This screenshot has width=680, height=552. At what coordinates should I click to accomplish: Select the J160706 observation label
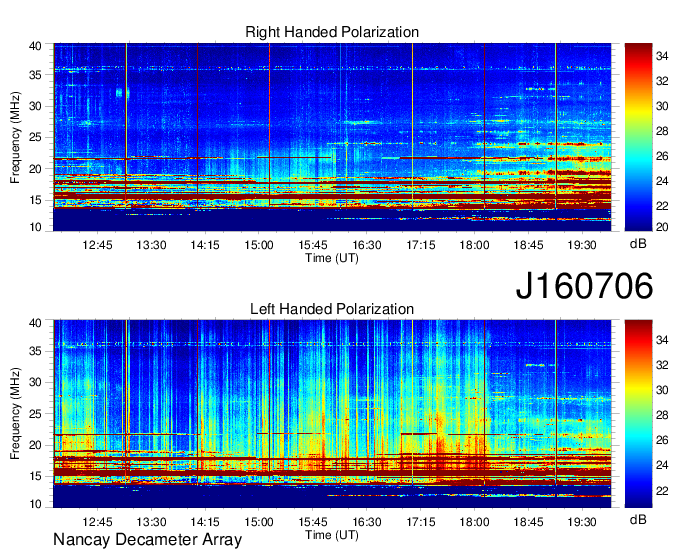584,285
